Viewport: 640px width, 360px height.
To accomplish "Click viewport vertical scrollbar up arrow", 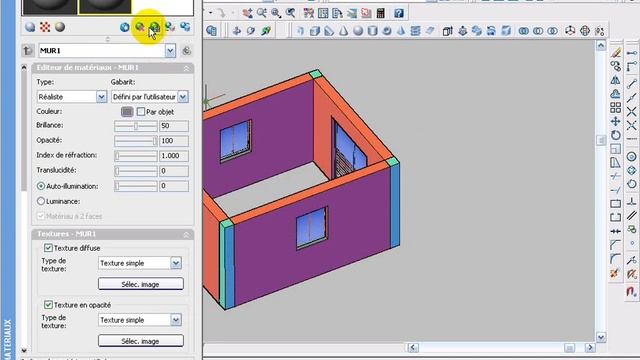I will (601, 46).
